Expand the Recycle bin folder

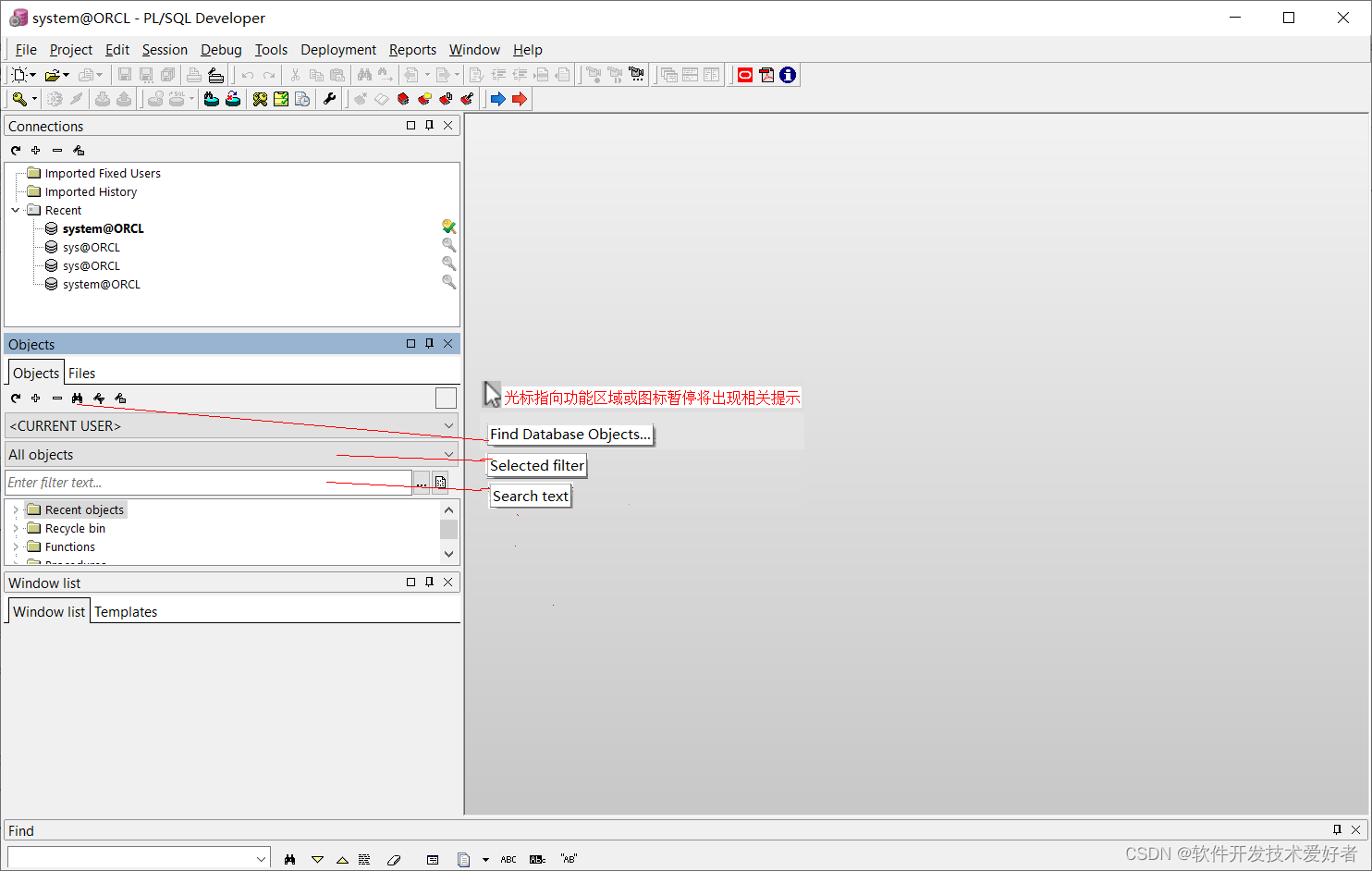16,528
